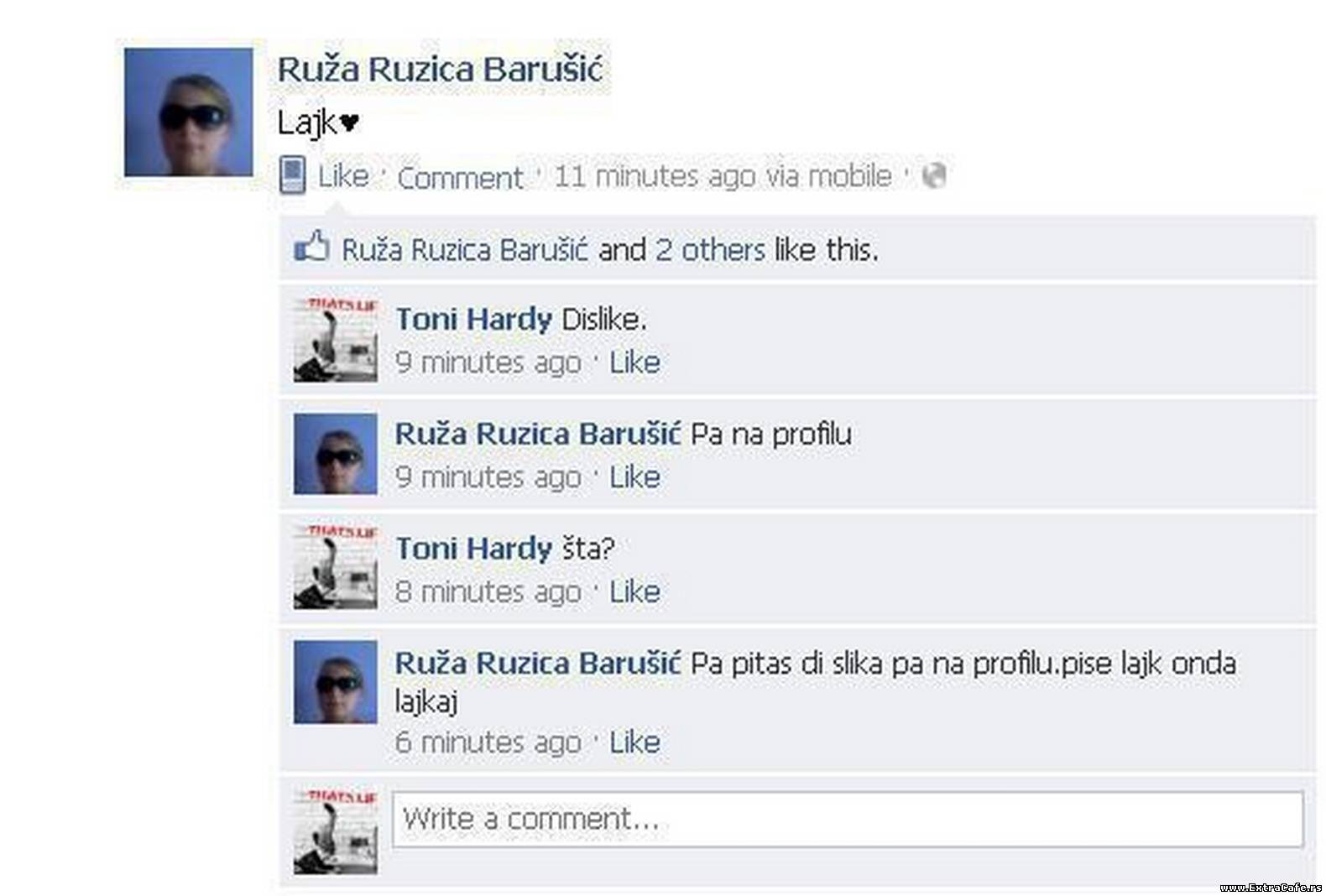Viewport: 1326px width, 896px height.
Task: Open post author name Ruža Ruzica Barušić
Action: click(440, 69)
